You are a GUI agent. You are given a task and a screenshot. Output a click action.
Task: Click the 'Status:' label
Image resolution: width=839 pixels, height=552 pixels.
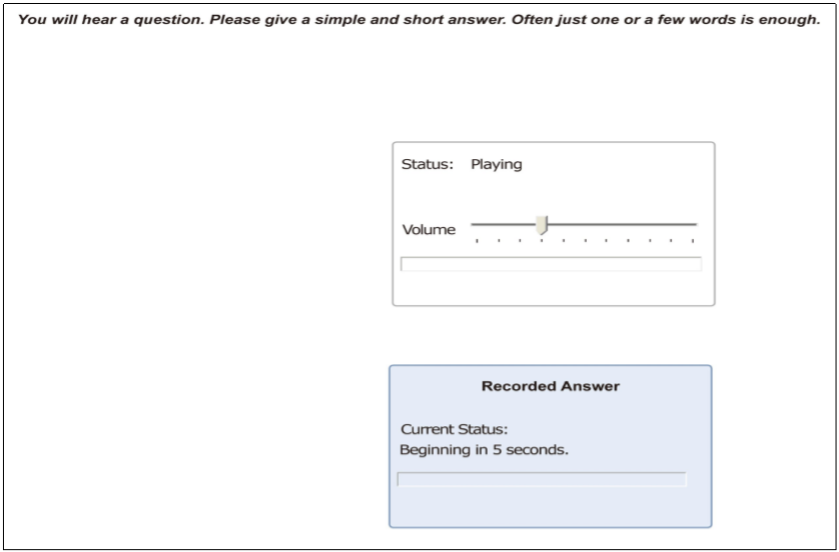point(427,164)
